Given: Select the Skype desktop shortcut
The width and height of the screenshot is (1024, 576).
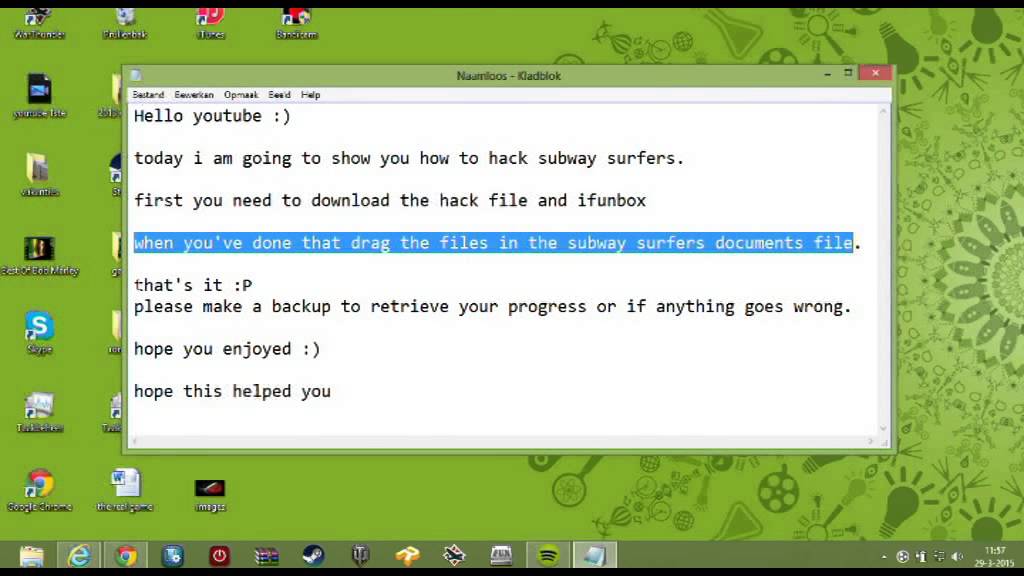Looking at the screenshot, I should (39, 332).
